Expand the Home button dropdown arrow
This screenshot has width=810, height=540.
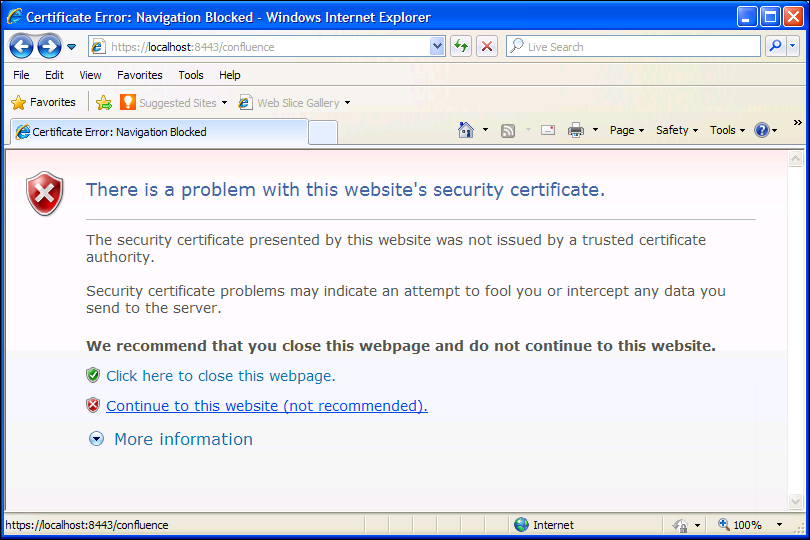[485, 130]
